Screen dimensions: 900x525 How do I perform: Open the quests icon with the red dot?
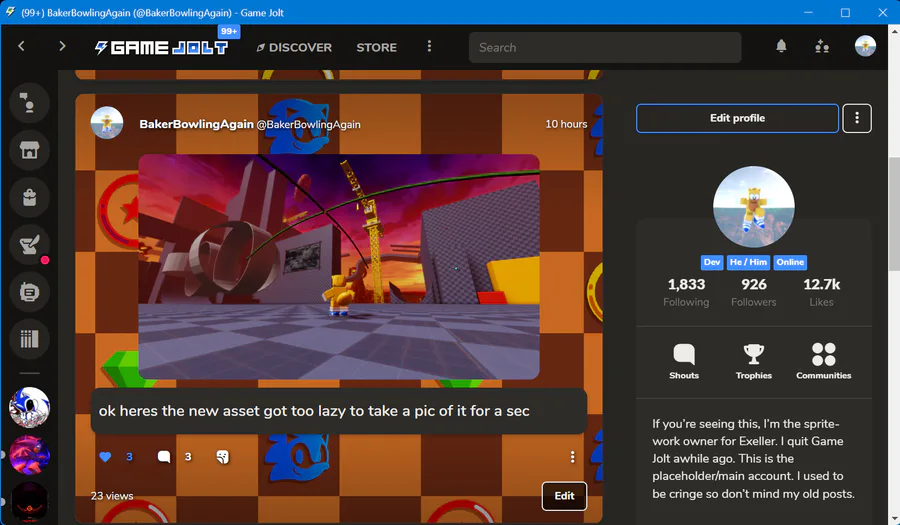click(x=29, y=245)
